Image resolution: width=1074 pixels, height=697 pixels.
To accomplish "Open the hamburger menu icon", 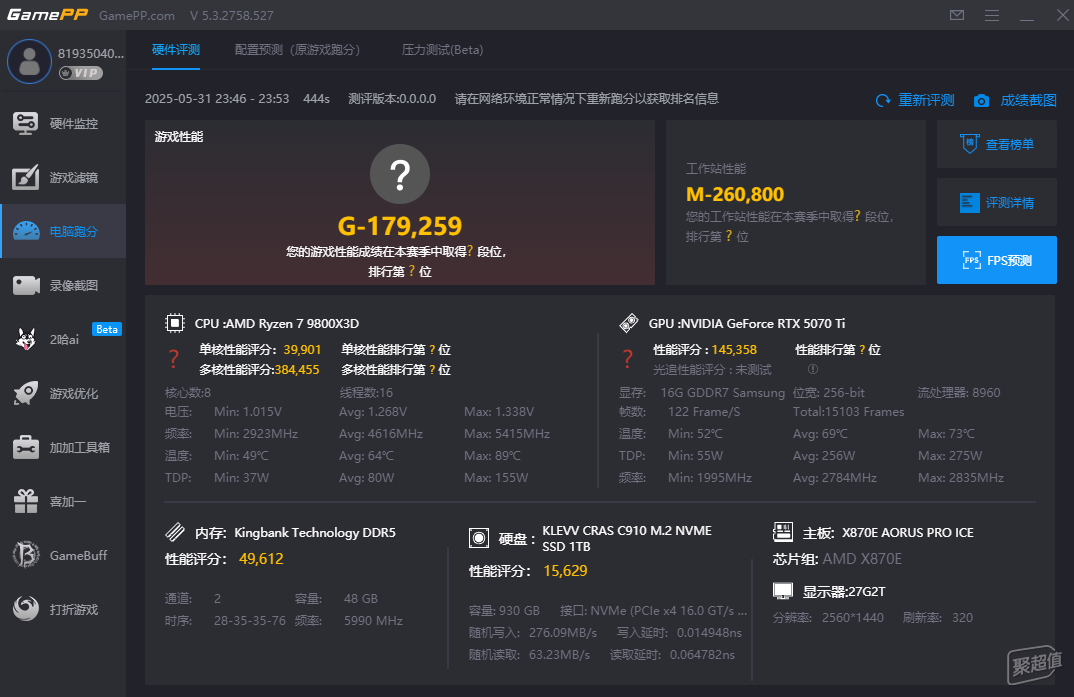I will click(x=992, y=15).
